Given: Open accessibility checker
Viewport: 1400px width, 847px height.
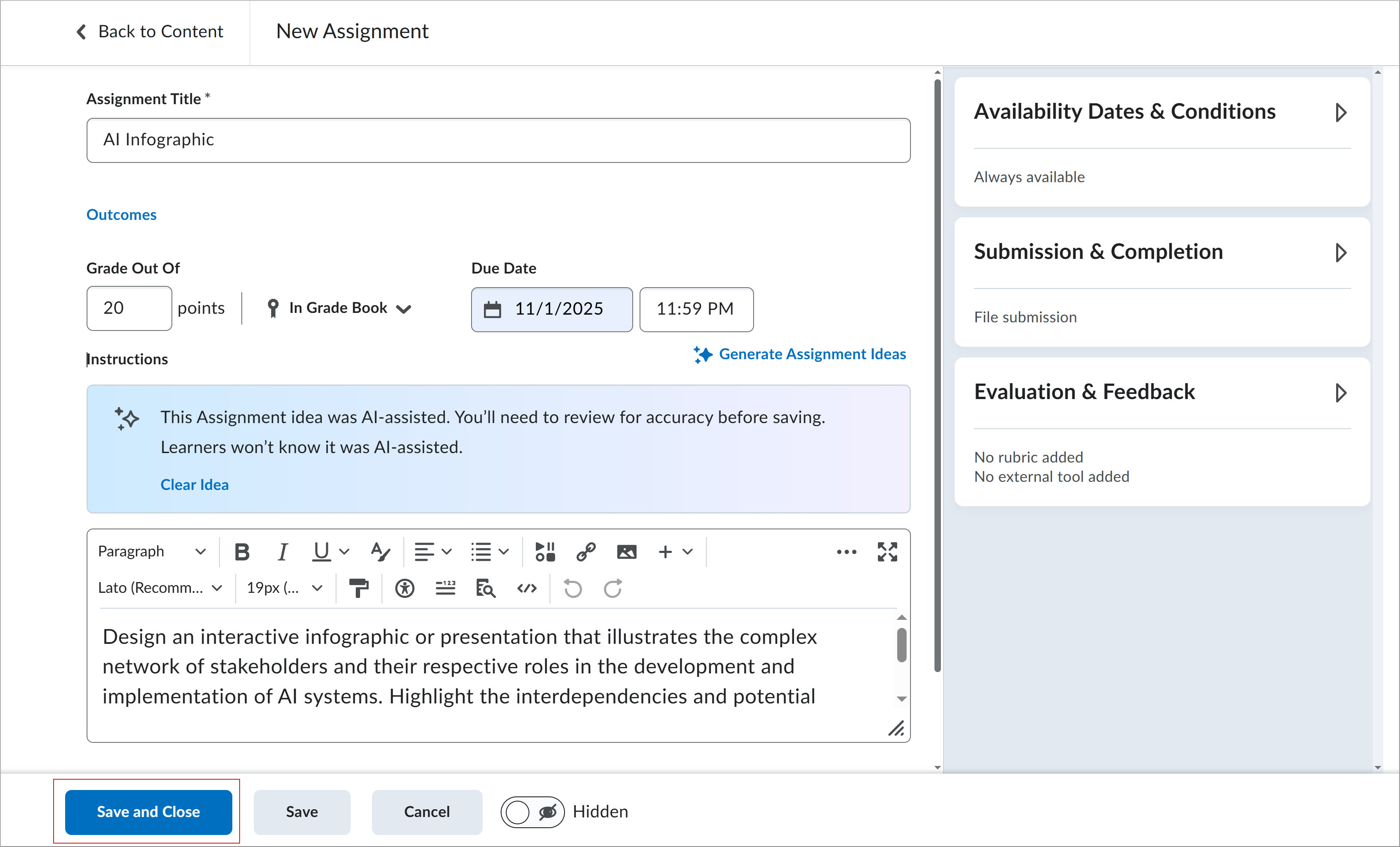Looking at the screenshot, I should click(x=405, y=589).
